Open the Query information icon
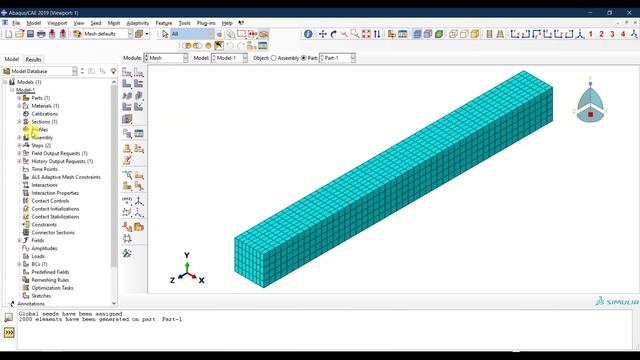Image resolution: width=640 pixels, height=360 pixels. pos(308,34)
